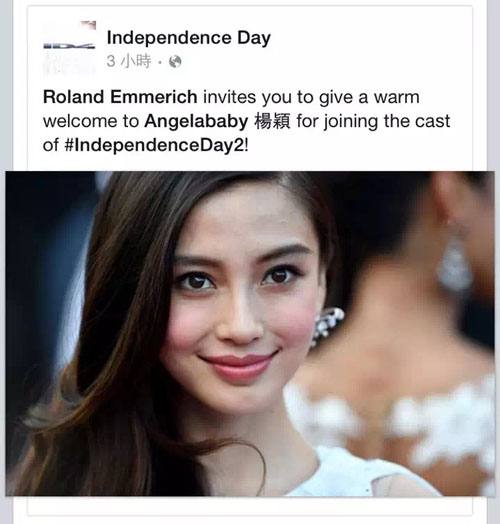Click the white card footer below the photo
Viewport: 500px width, 524px height.
pos(250,506)
